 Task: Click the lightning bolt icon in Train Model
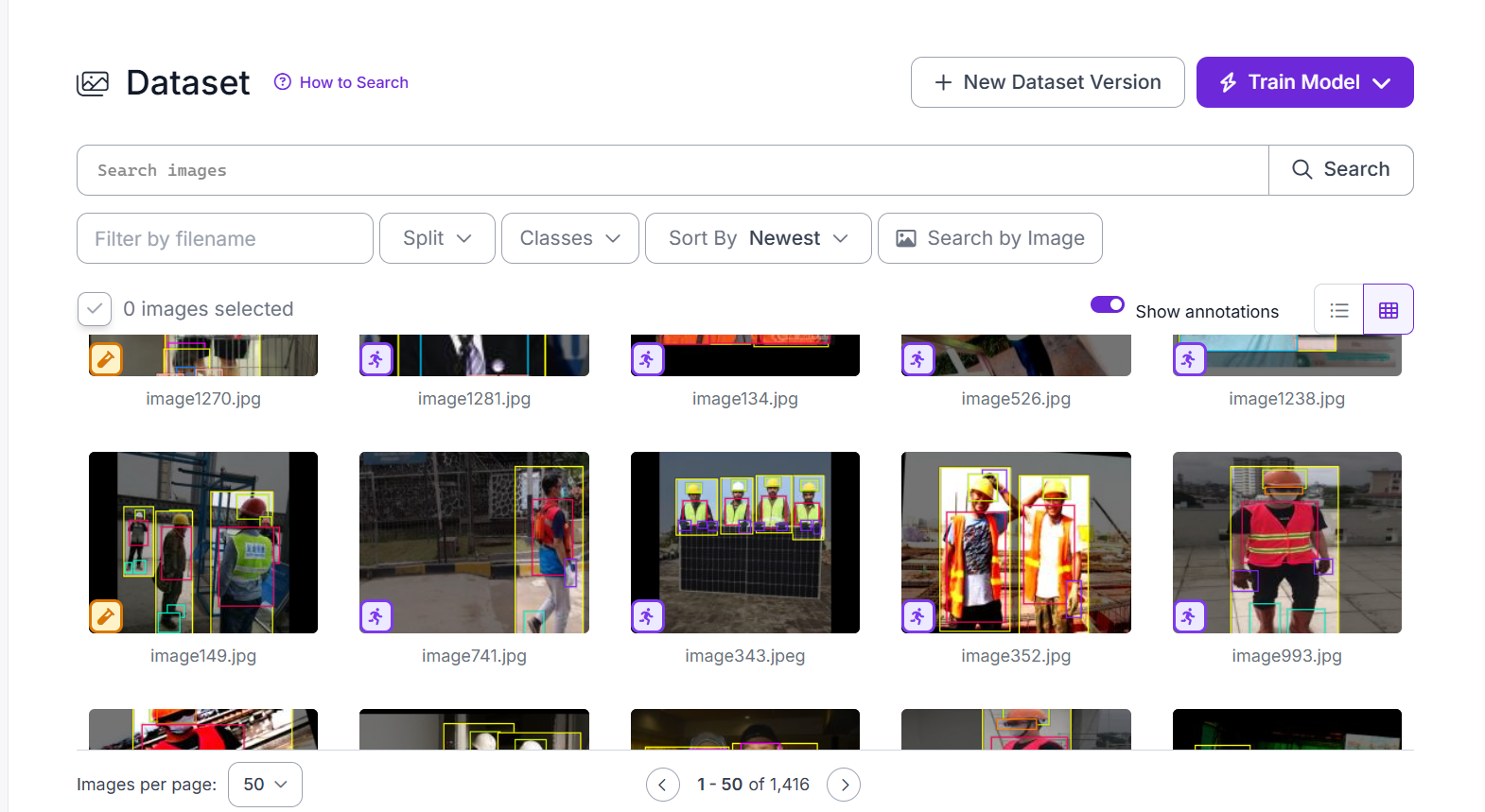1228,82
